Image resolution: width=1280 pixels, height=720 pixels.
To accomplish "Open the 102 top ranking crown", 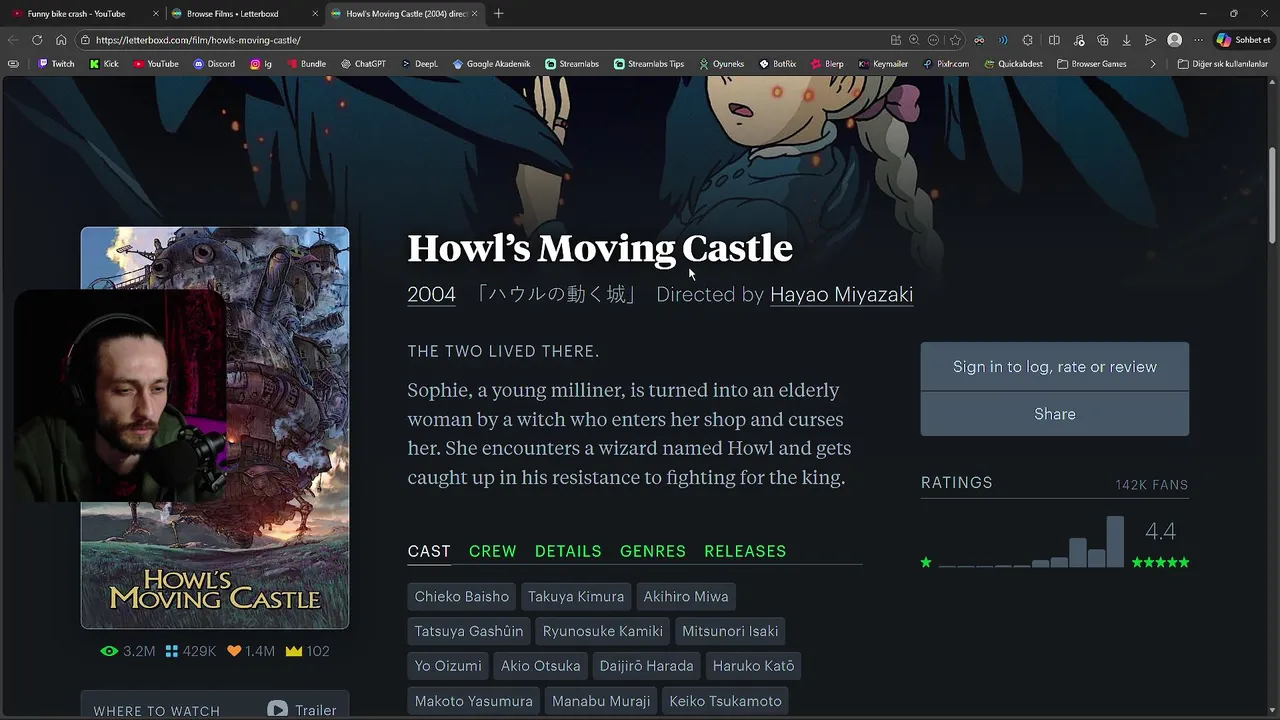I will pyautogui.click(x=307, y=651).
